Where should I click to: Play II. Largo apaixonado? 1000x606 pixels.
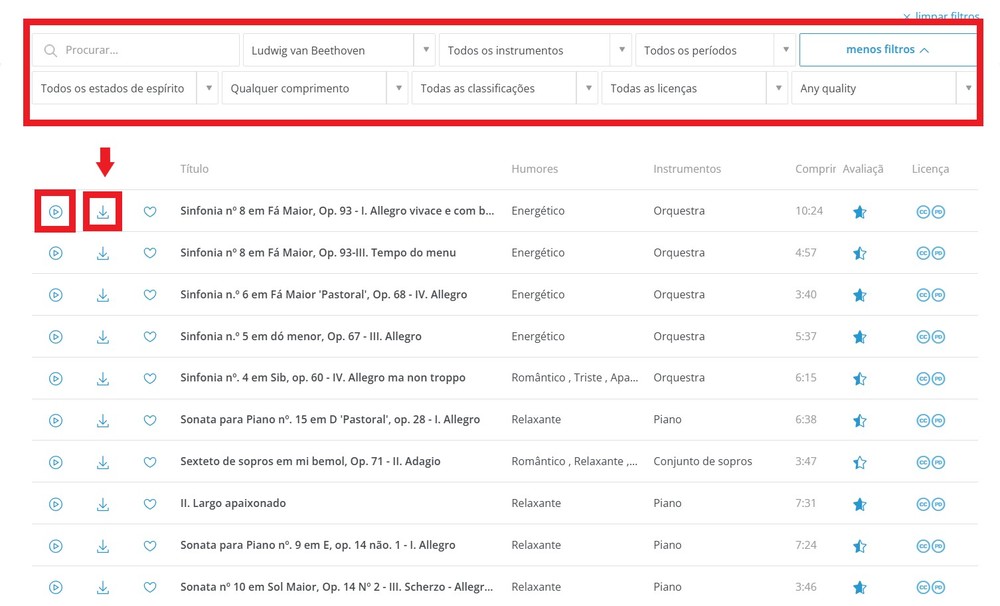coord(55,504)
